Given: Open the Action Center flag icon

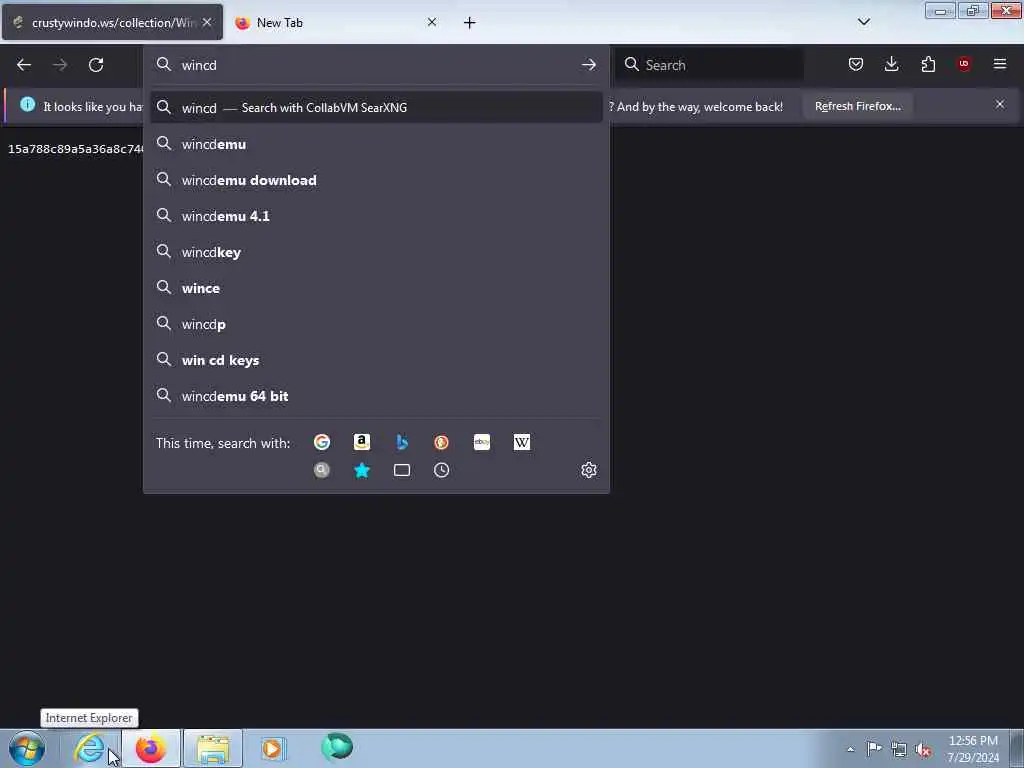Looking at the screenshot, I should [x=874, y=748].
